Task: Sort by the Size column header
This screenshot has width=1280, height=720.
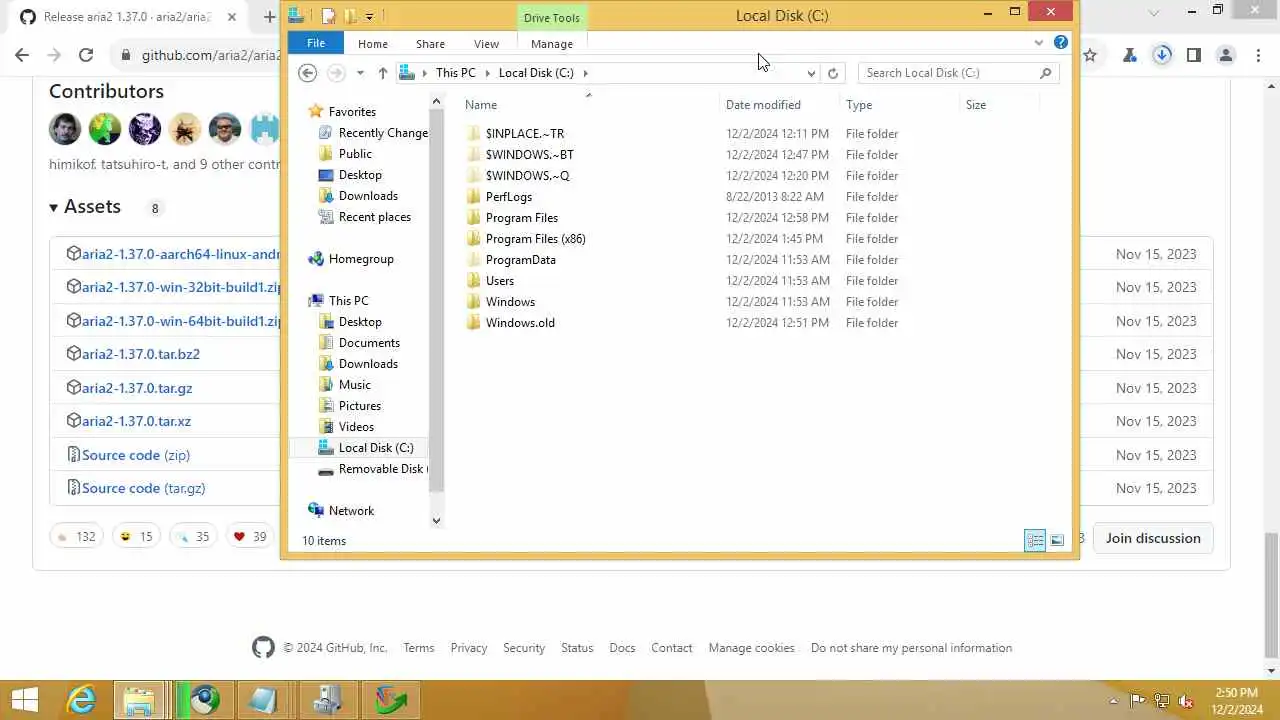Action: 976,105
